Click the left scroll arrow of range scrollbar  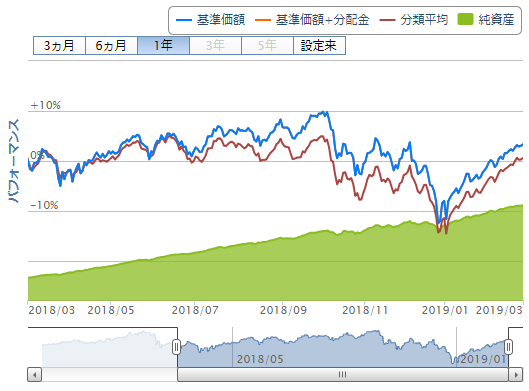coord(34,375)
